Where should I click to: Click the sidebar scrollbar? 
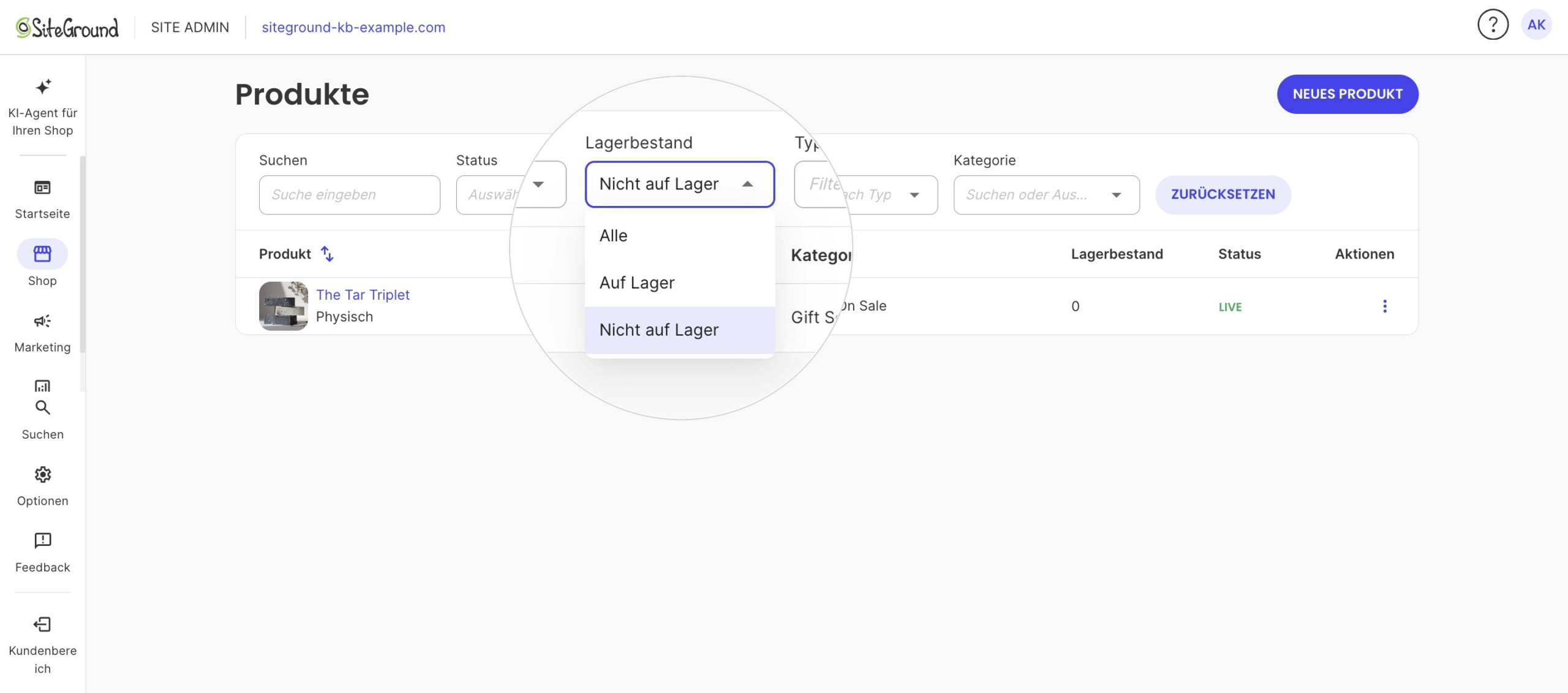pyautogui.click(x=83, y=254)
